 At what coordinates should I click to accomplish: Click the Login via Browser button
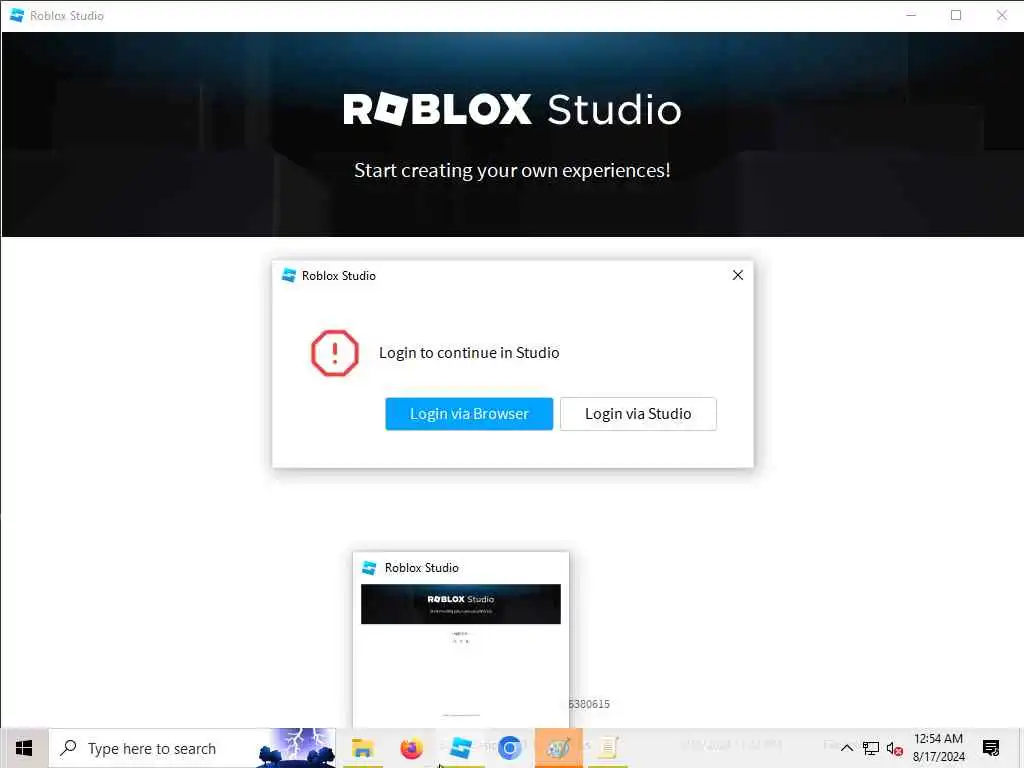[x=469, y=413]
